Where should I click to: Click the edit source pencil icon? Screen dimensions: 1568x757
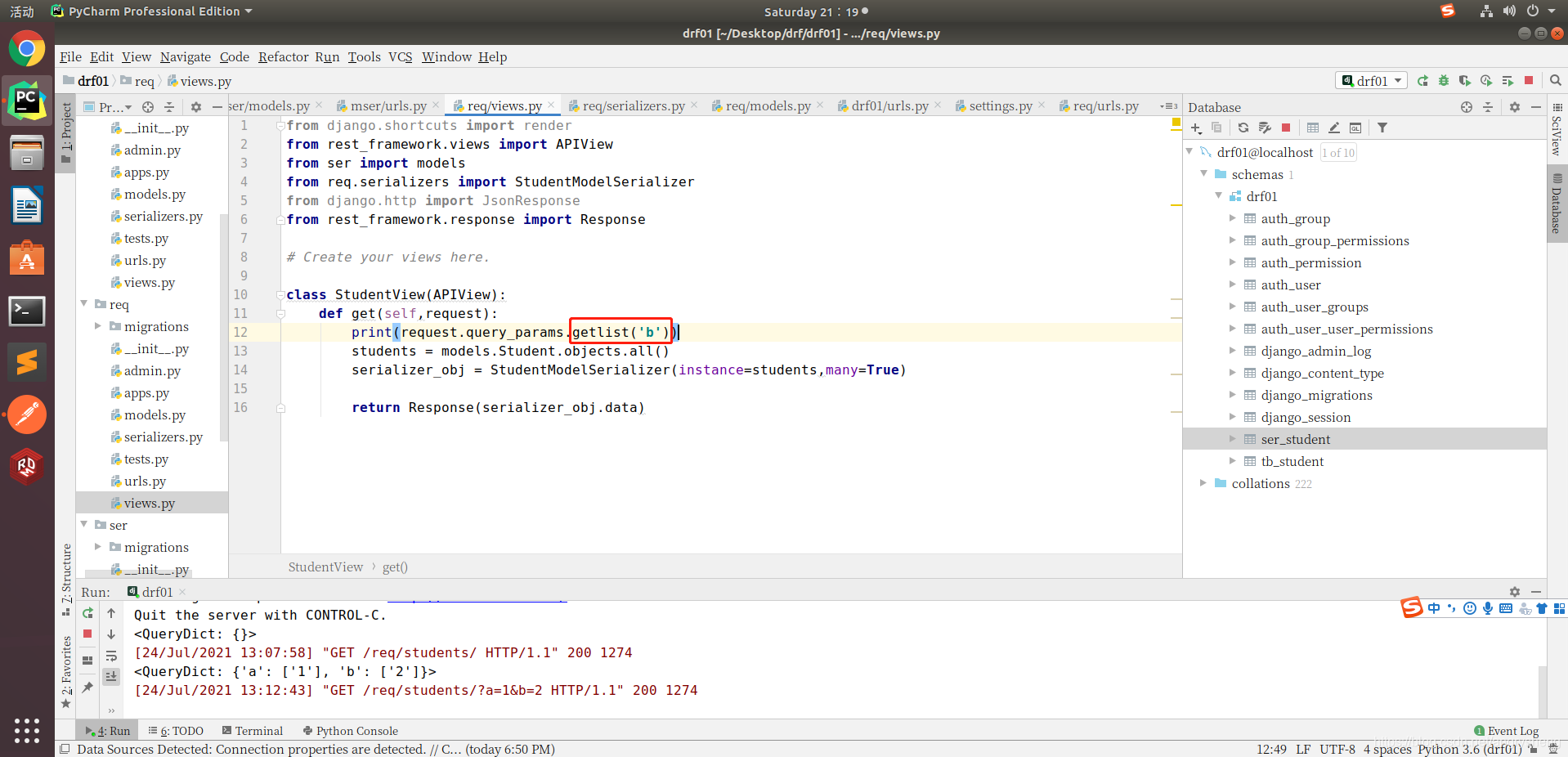pyautogui.click(x=1334, y=128)
